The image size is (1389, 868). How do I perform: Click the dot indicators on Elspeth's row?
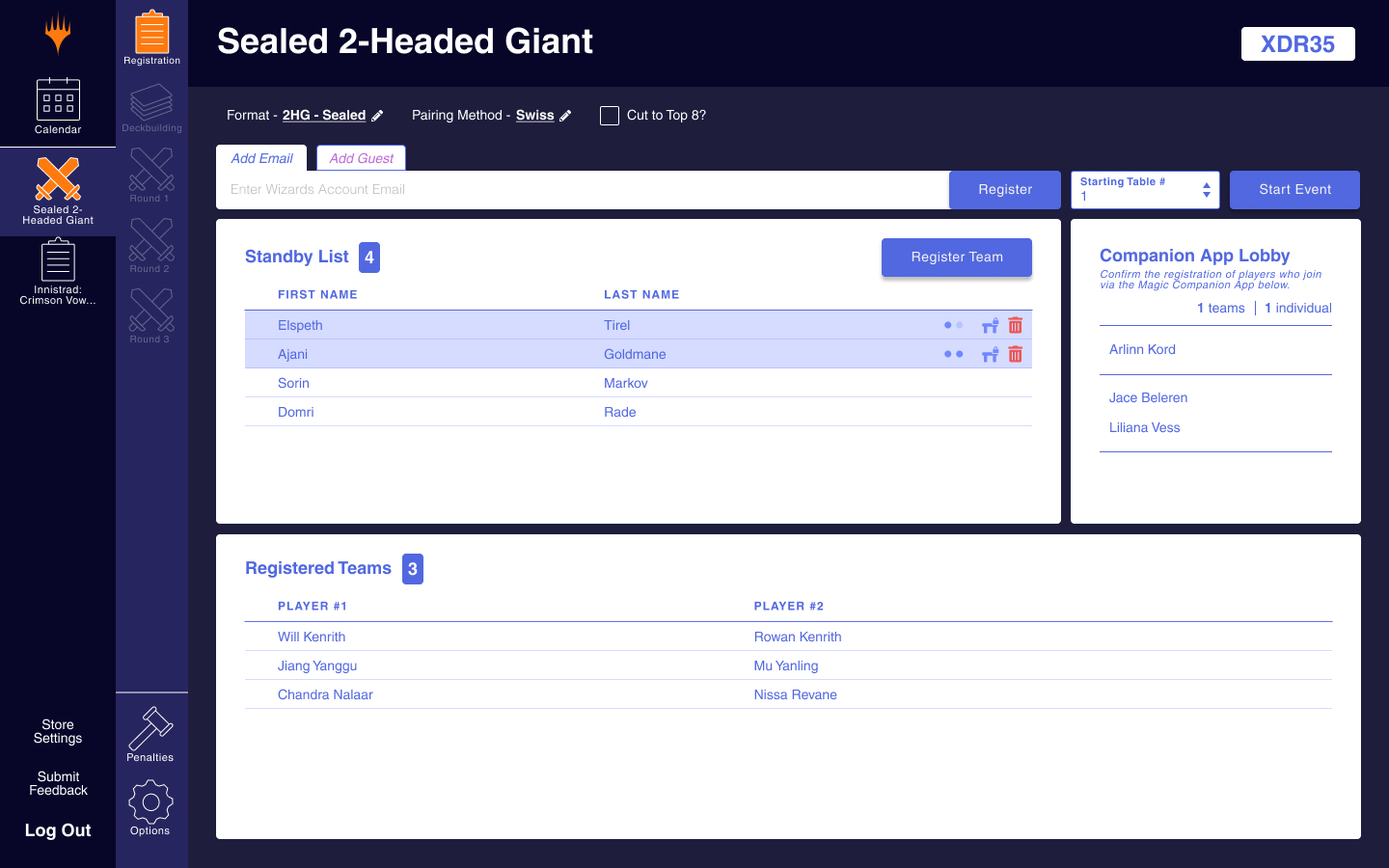coord(953,325)
